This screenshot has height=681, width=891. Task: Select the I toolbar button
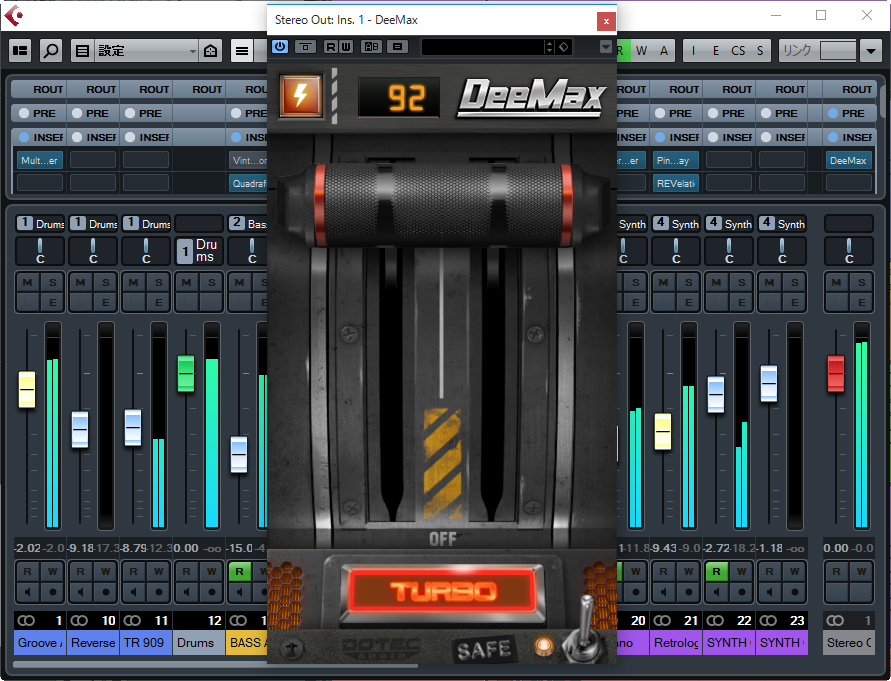point(693,51)
